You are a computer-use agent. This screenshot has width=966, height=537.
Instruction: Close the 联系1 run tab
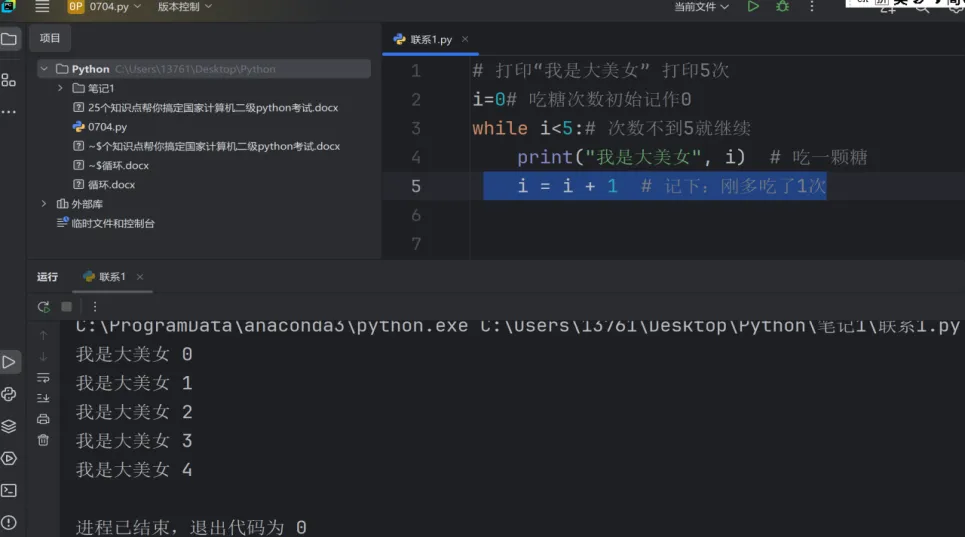(140, 277)
